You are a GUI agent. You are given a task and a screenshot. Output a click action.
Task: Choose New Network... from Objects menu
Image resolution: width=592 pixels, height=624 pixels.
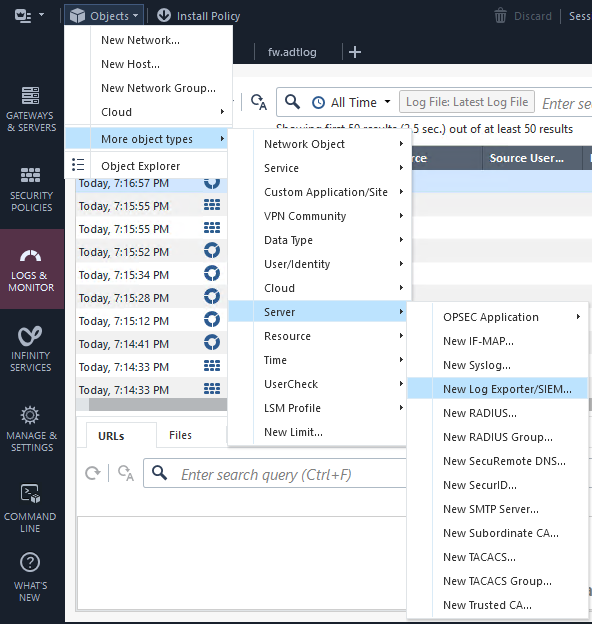tap(148, 40)
